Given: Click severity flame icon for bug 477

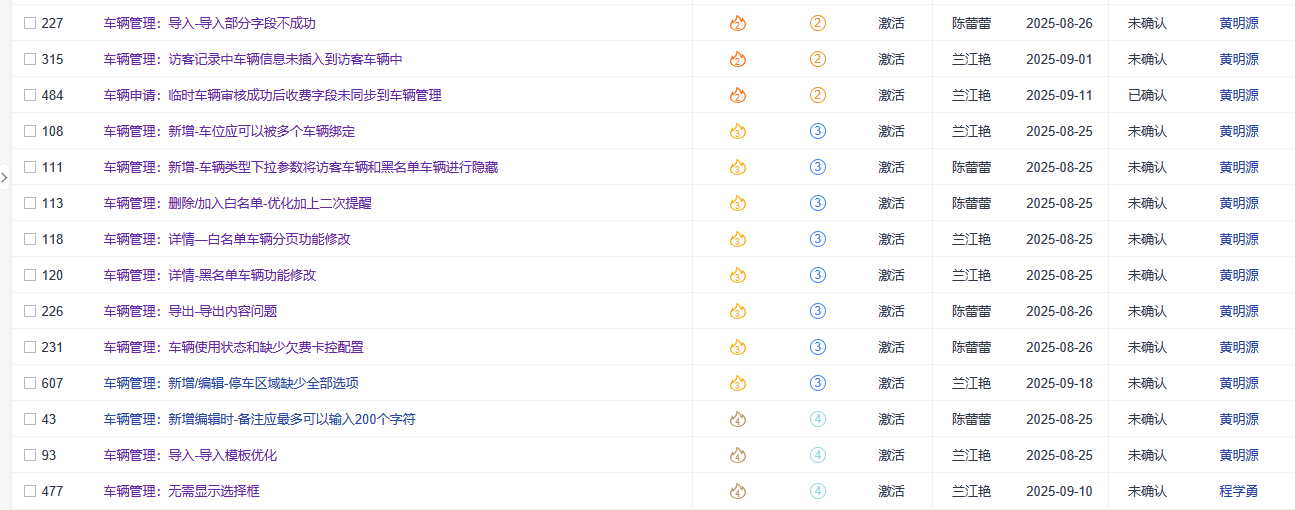Looking at the screenshot, I should click(x=738, y=491).
